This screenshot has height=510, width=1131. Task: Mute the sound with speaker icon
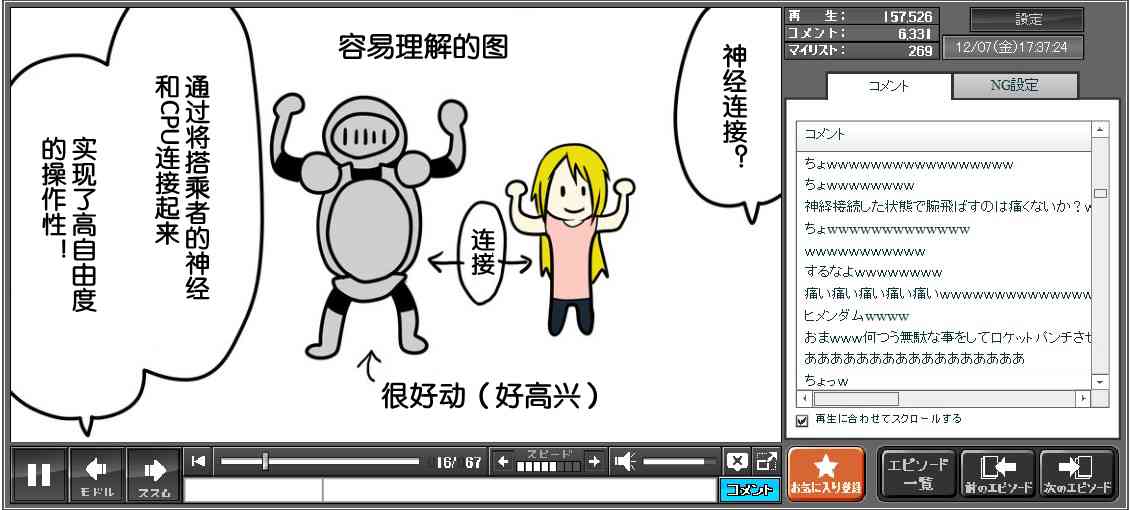click(x=625, y=461)
